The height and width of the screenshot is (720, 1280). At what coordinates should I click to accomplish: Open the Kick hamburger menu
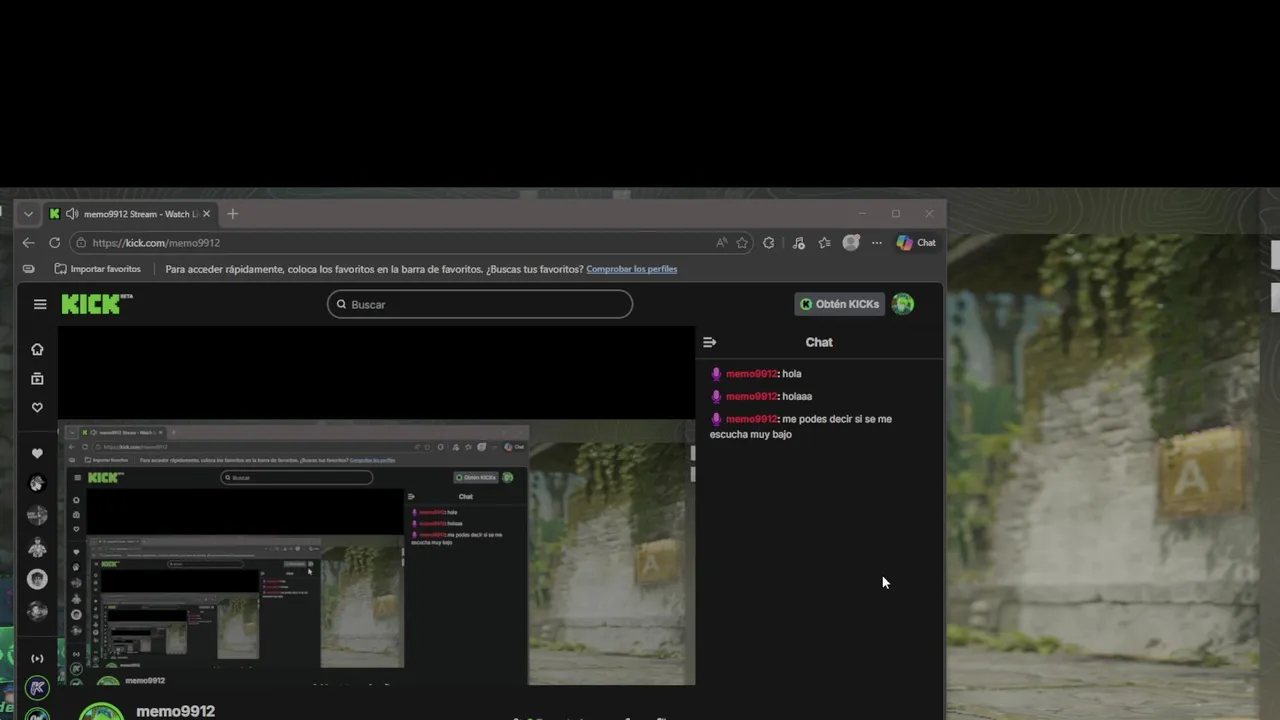(x=40, y=304)
